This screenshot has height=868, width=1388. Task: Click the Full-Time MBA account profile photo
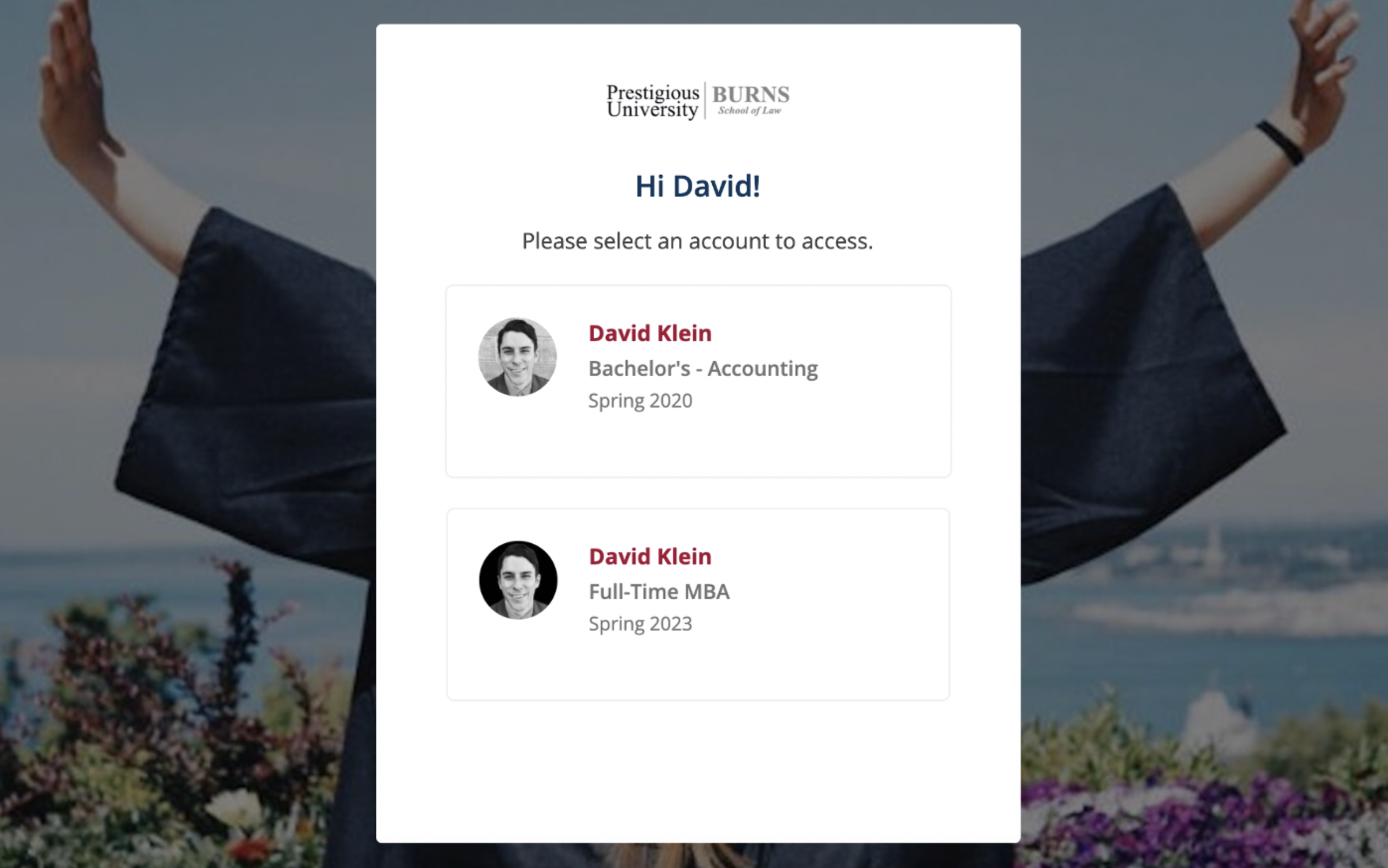click(x=518, y=580)
